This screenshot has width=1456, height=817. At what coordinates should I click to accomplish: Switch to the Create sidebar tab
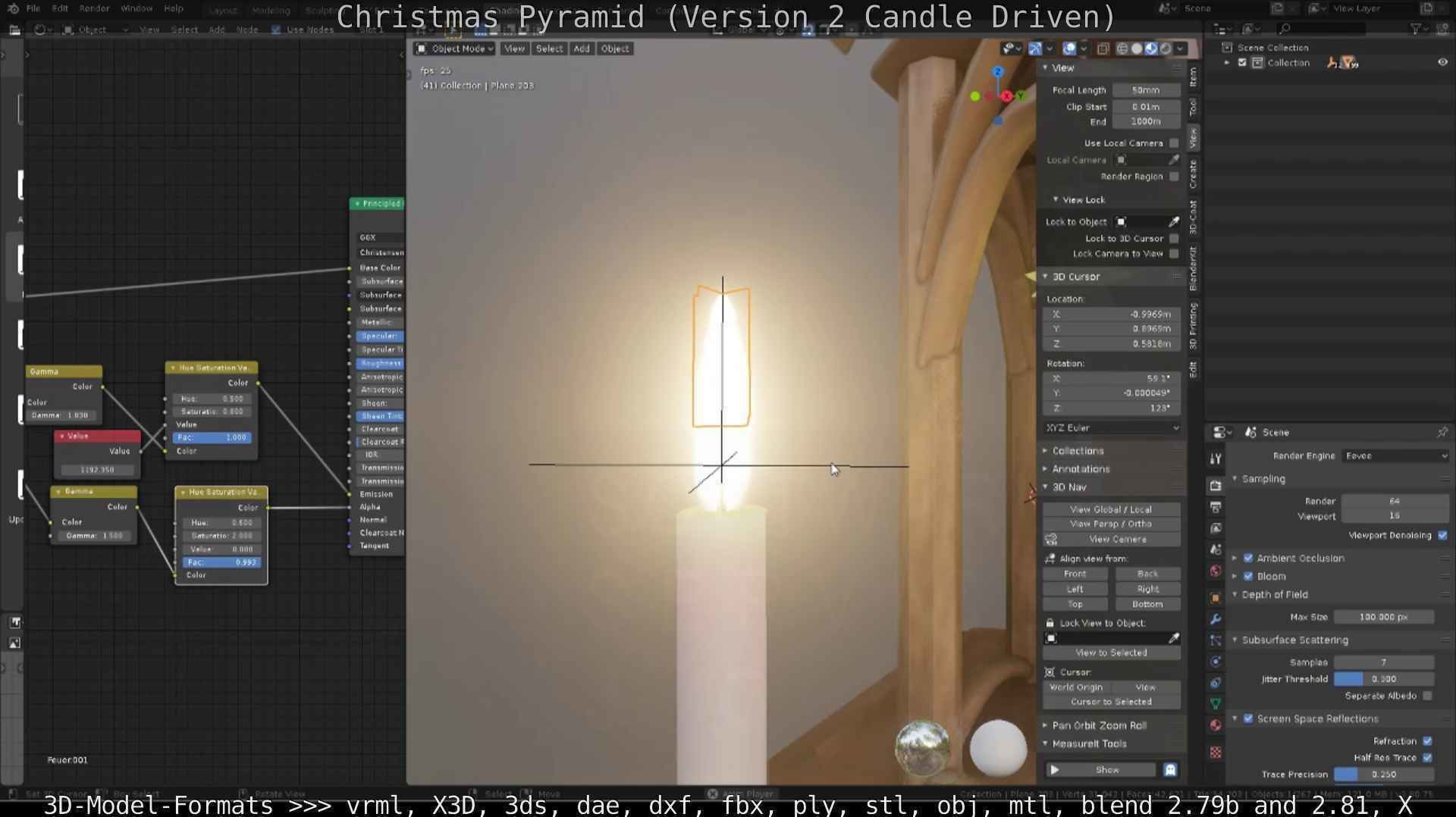coord(1193,174)
